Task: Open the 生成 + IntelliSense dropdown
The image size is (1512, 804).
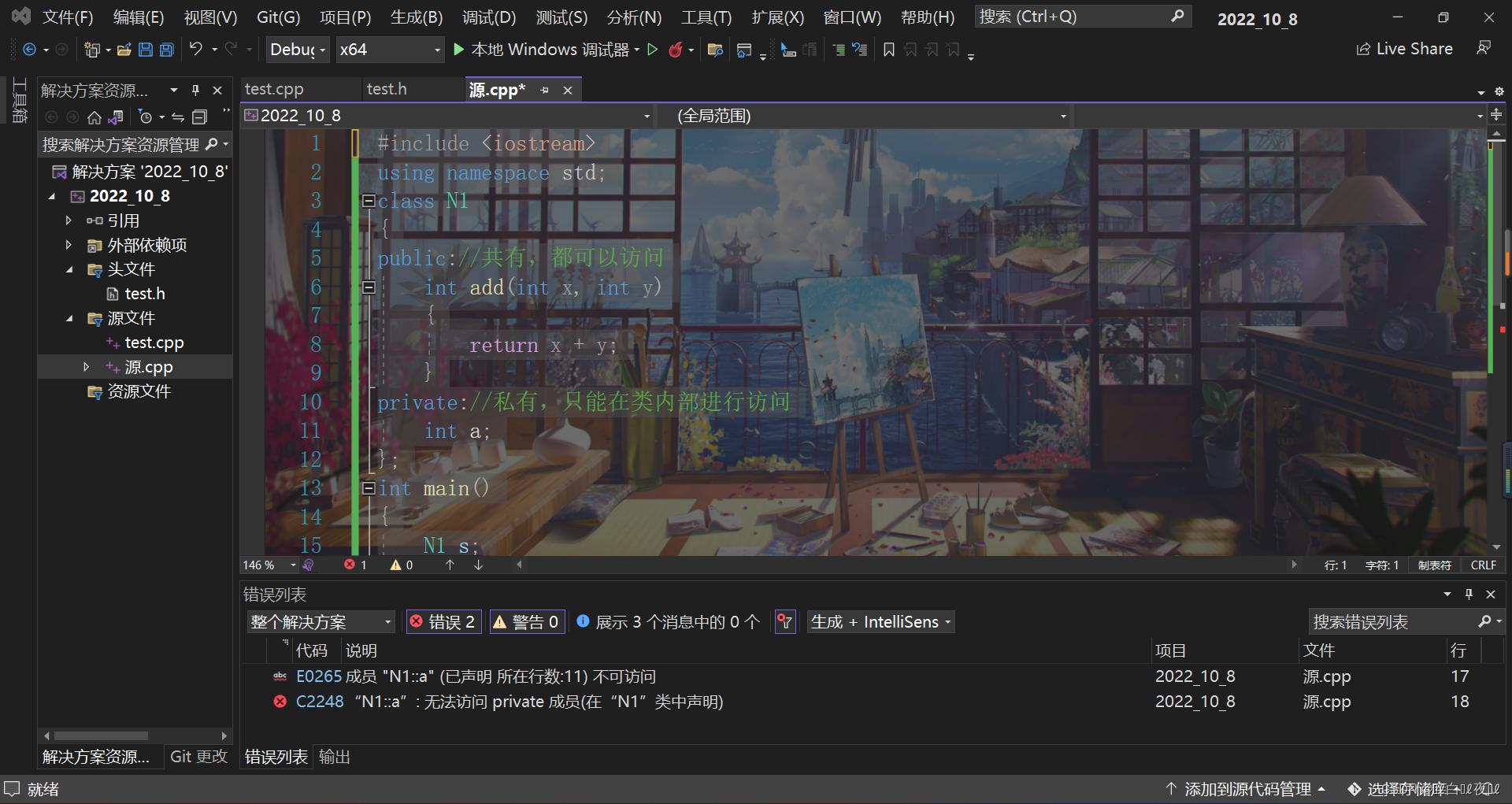Action: pyautogui.click(x=881, y=622)
